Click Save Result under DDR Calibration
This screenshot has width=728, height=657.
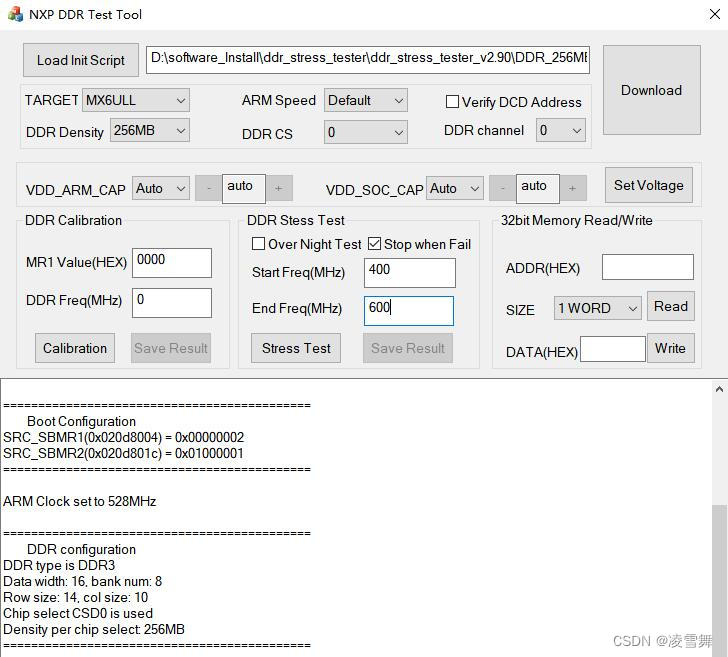click(x=171, y=348)
